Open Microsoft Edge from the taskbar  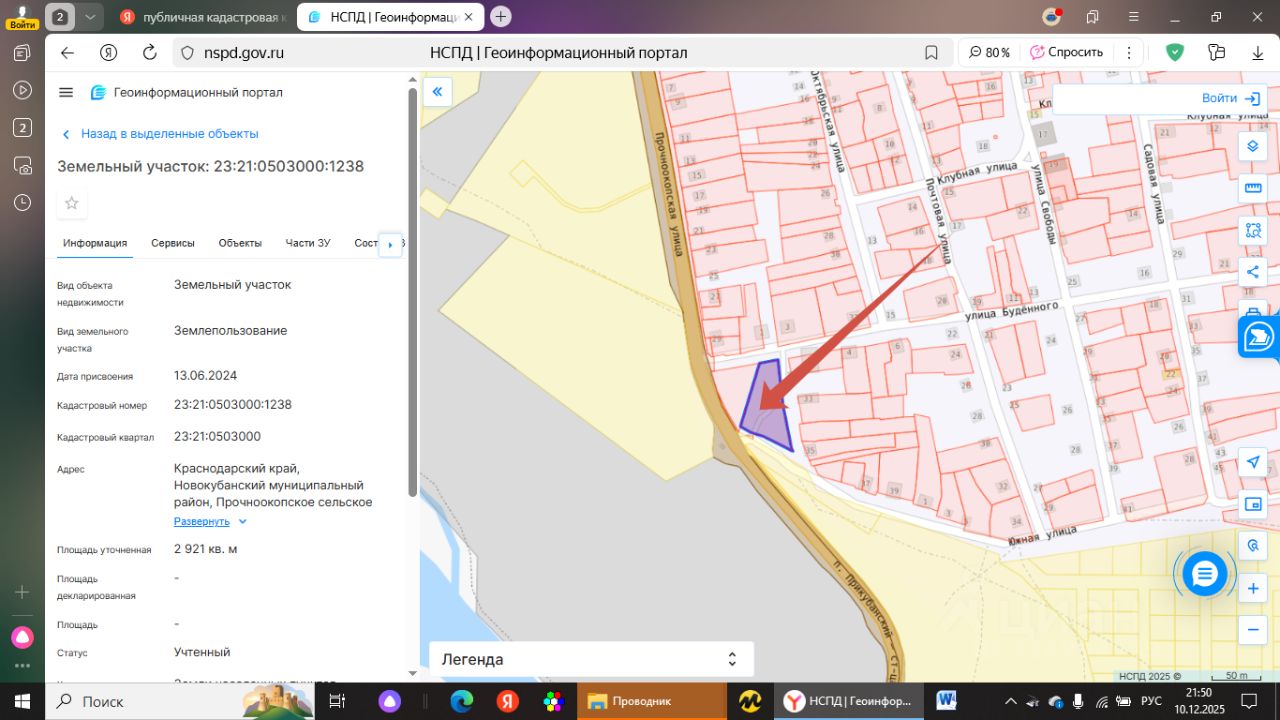(461, 701)
